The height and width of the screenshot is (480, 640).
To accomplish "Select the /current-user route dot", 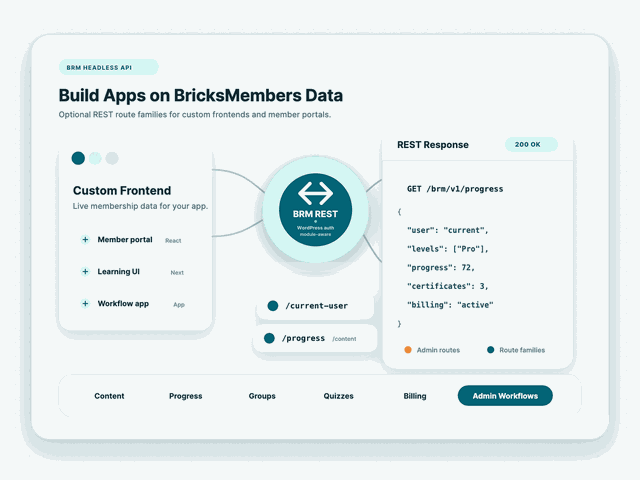I will (273, 306).
